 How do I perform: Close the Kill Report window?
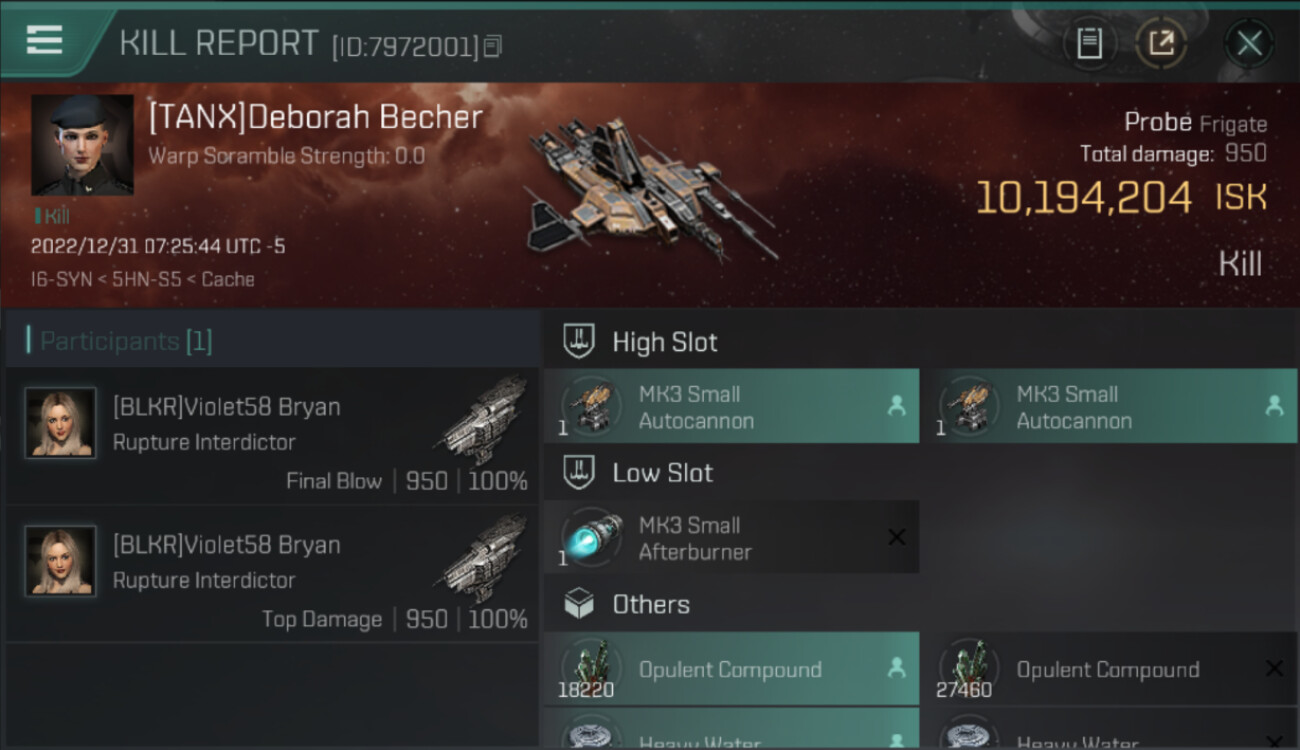pyautogui.click(x=1249, y=43)
